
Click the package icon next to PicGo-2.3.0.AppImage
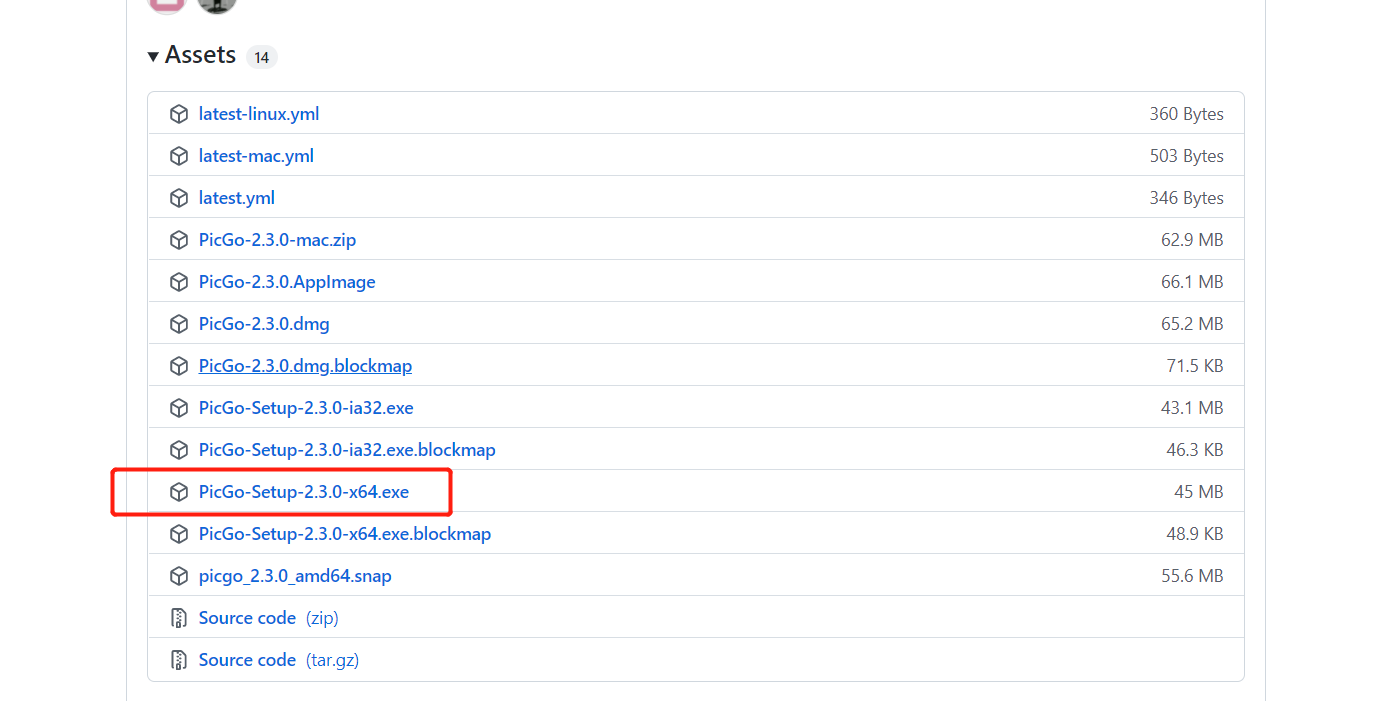pyautogui.click(x=179, y=282)
